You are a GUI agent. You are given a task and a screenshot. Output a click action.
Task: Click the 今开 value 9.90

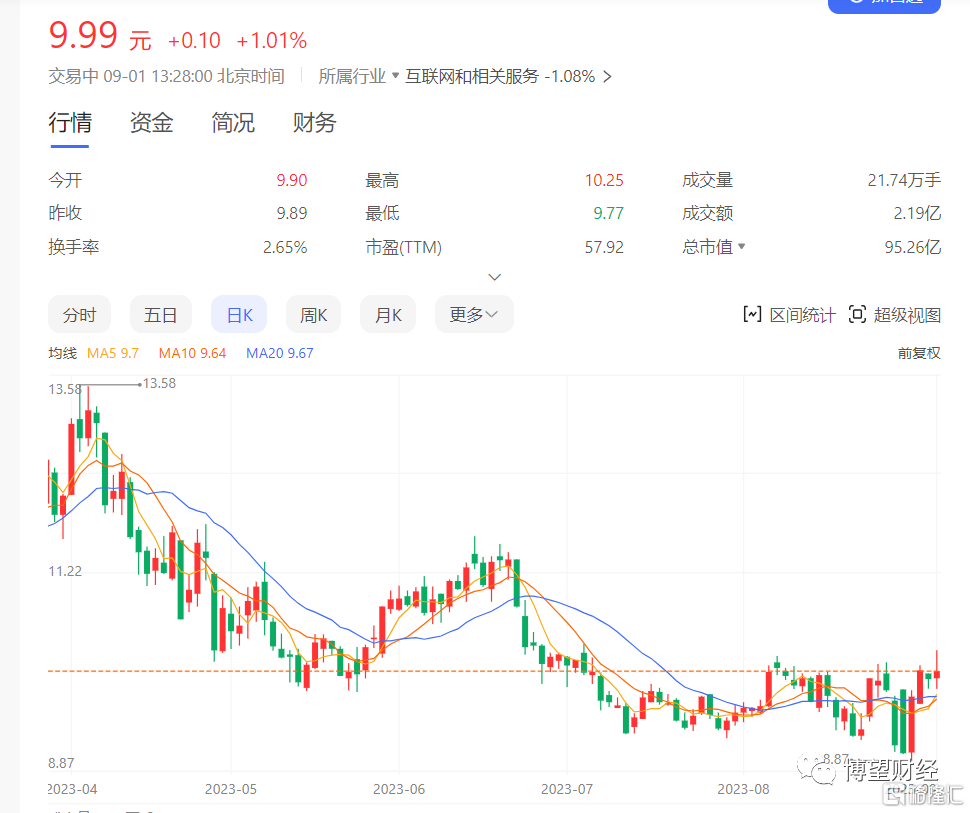click(x=291, y=180)
